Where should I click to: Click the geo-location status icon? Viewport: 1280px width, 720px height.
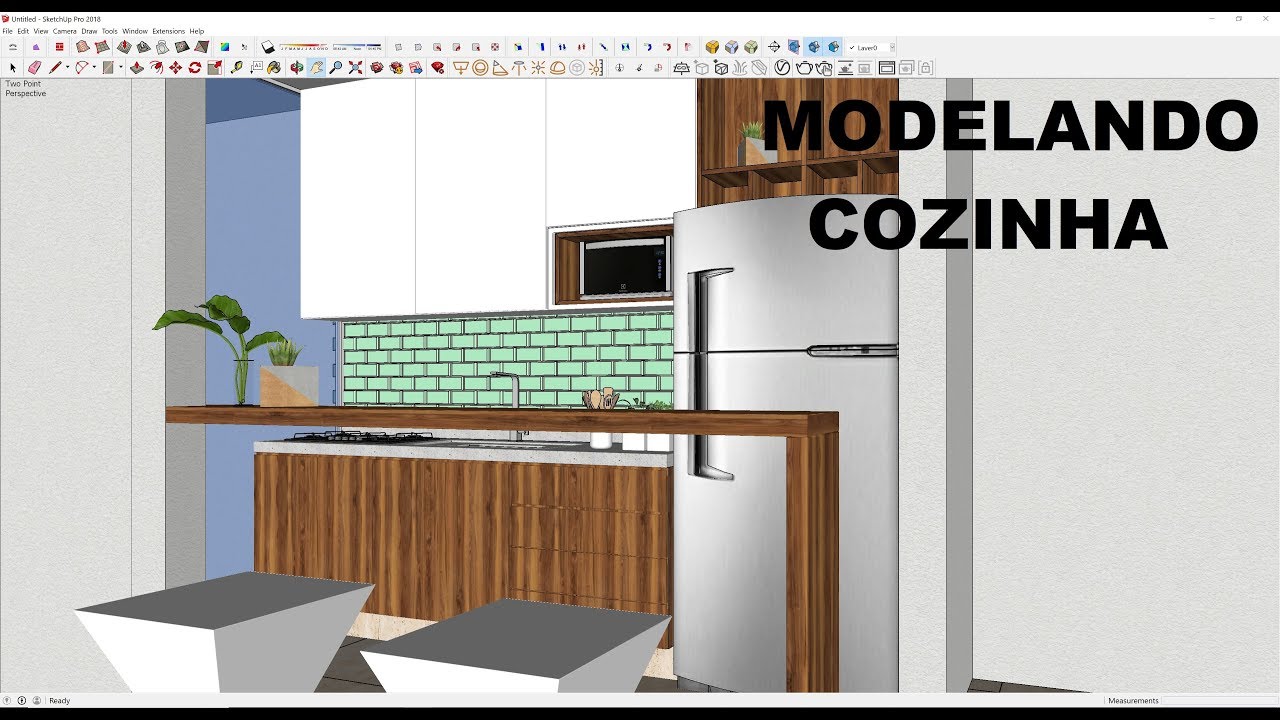[x=7, y=701]
